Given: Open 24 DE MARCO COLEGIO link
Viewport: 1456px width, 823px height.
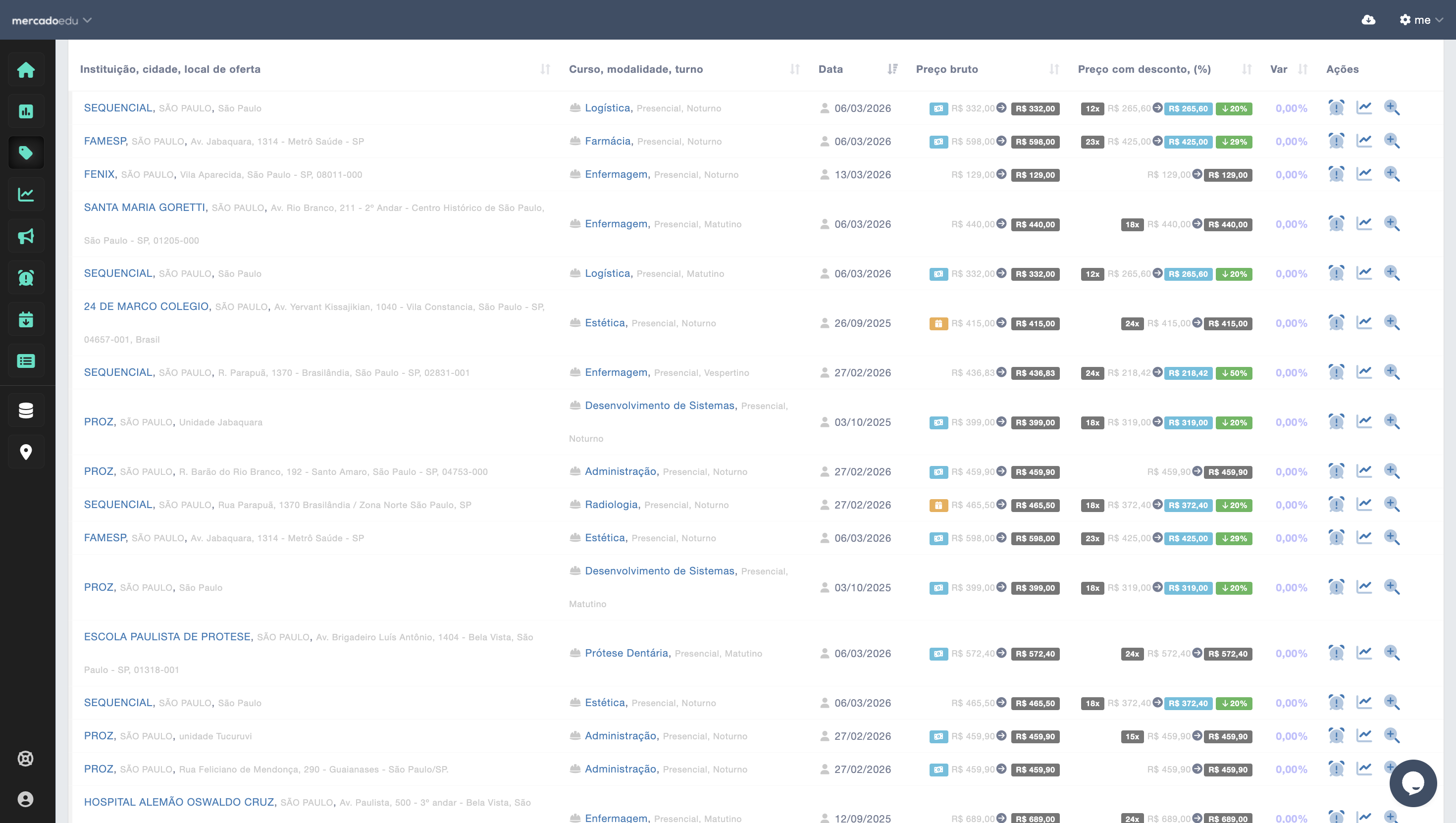Looking at the screenshot, I should (x=148, y=307).
